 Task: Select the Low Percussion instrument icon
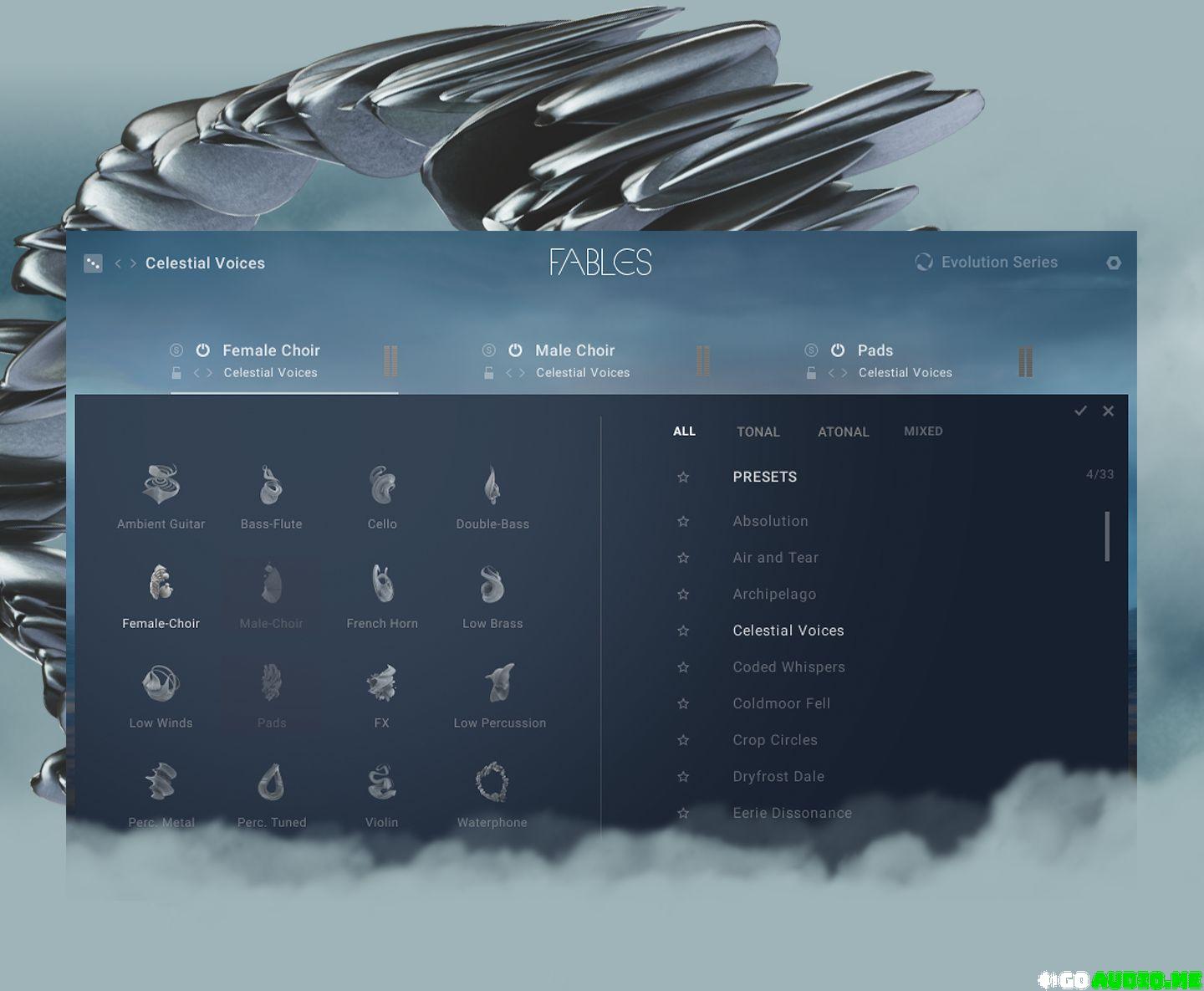[x=500, y=683]
